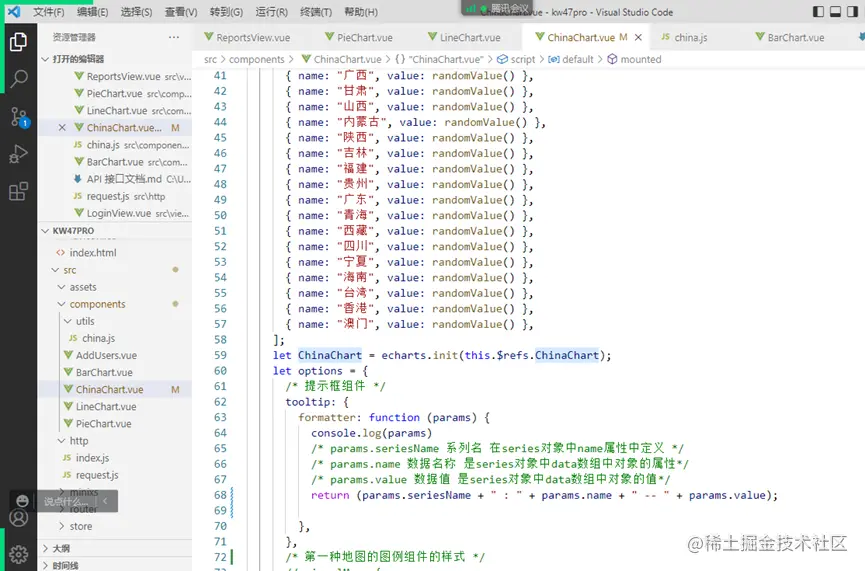Open the Accounts icon in activity bar
Image resolution: width=865 pixels, height=571 pixels.
pyautogui.click(x=19, y=518)
